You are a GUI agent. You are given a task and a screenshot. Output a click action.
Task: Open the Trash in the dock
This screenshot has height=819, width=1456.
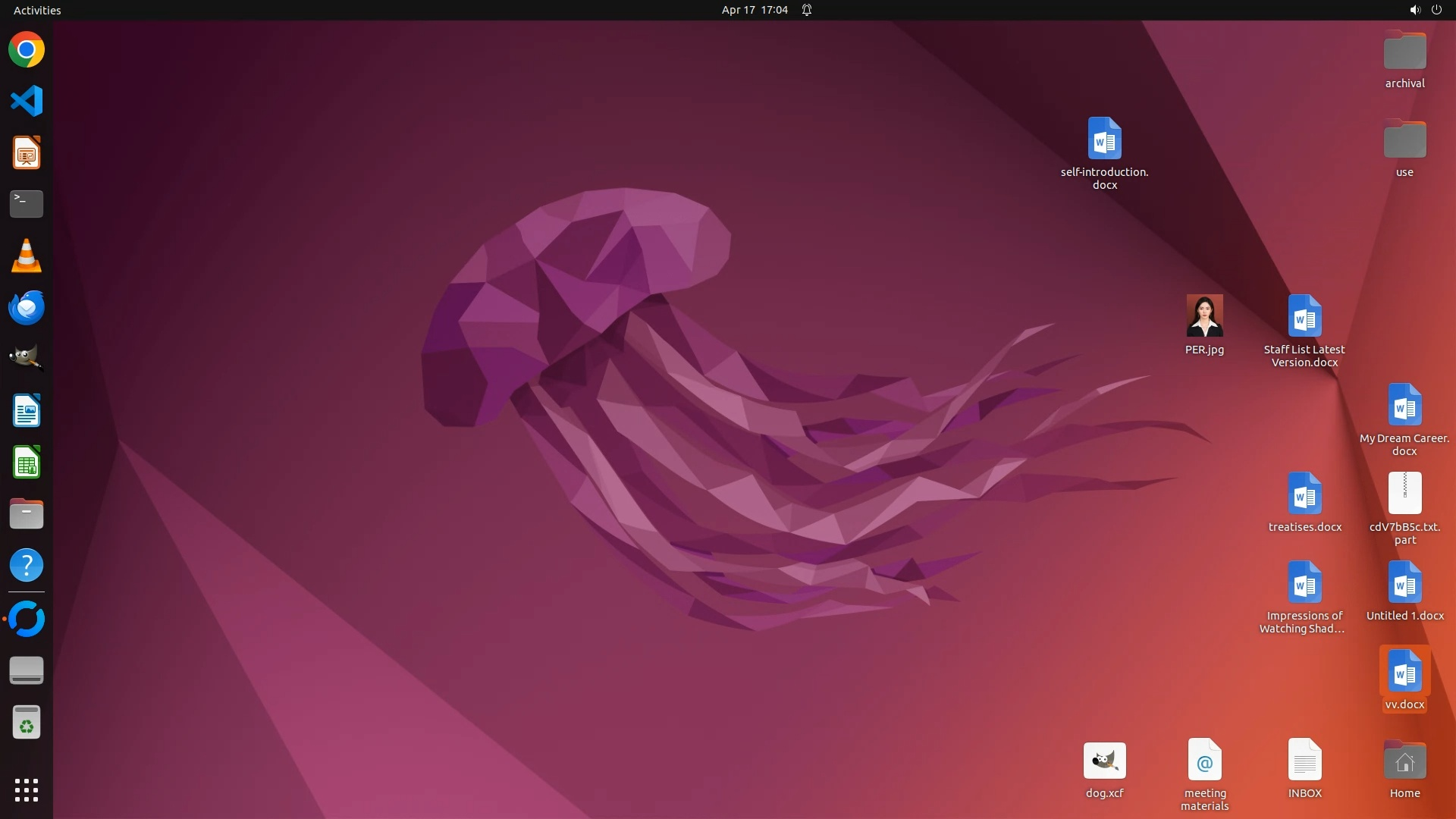pyautogui.click(x=27, y=723)
